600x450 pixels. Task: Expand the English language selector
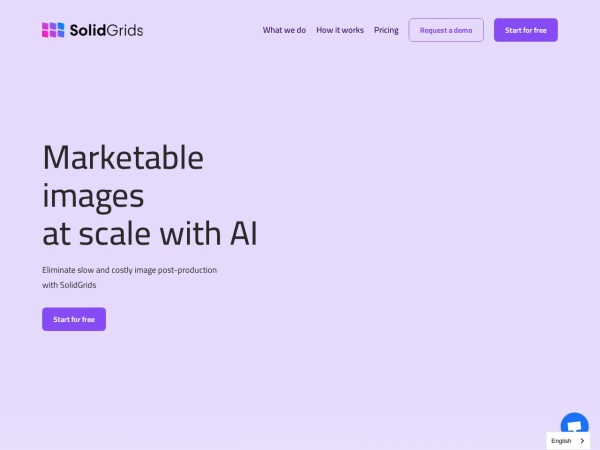click(x=568, y=441)
